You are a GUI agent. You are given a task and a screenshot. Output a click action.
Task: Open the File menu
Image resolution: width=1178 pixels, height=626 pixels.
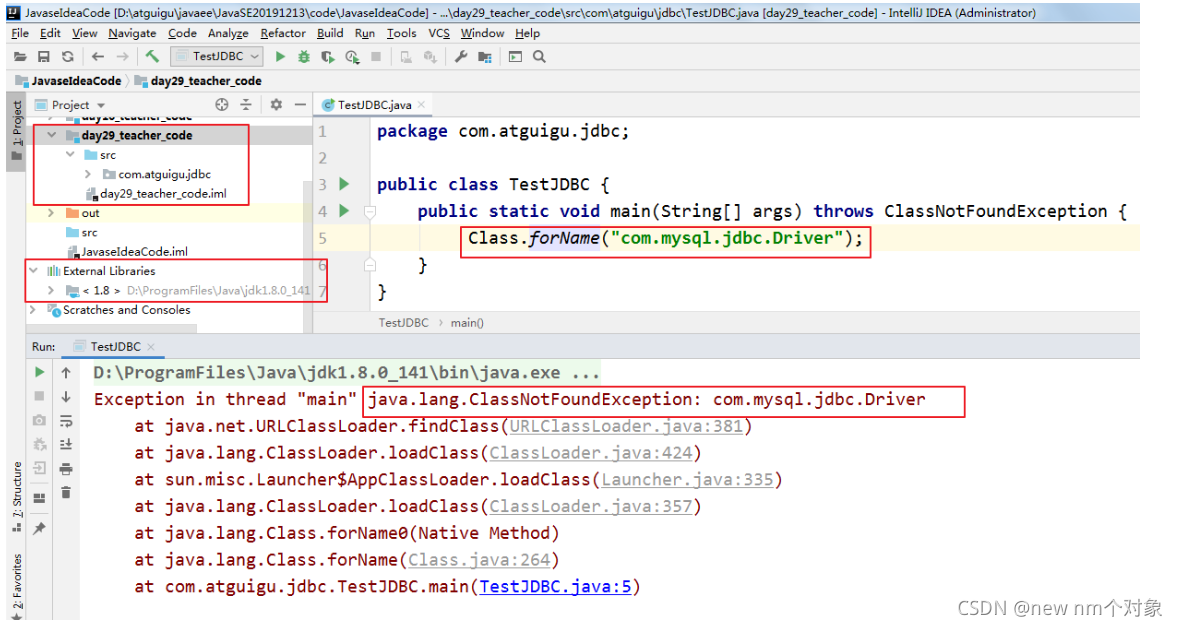tap(20, 33)
